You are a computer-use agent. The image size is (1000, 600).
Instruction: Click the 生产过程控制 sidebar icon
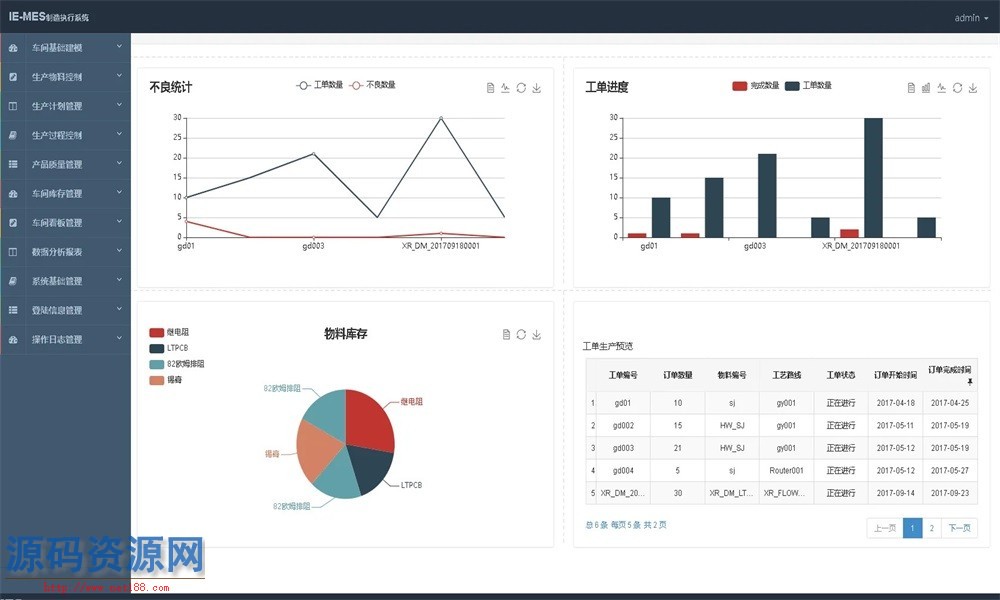pos(13,135)
